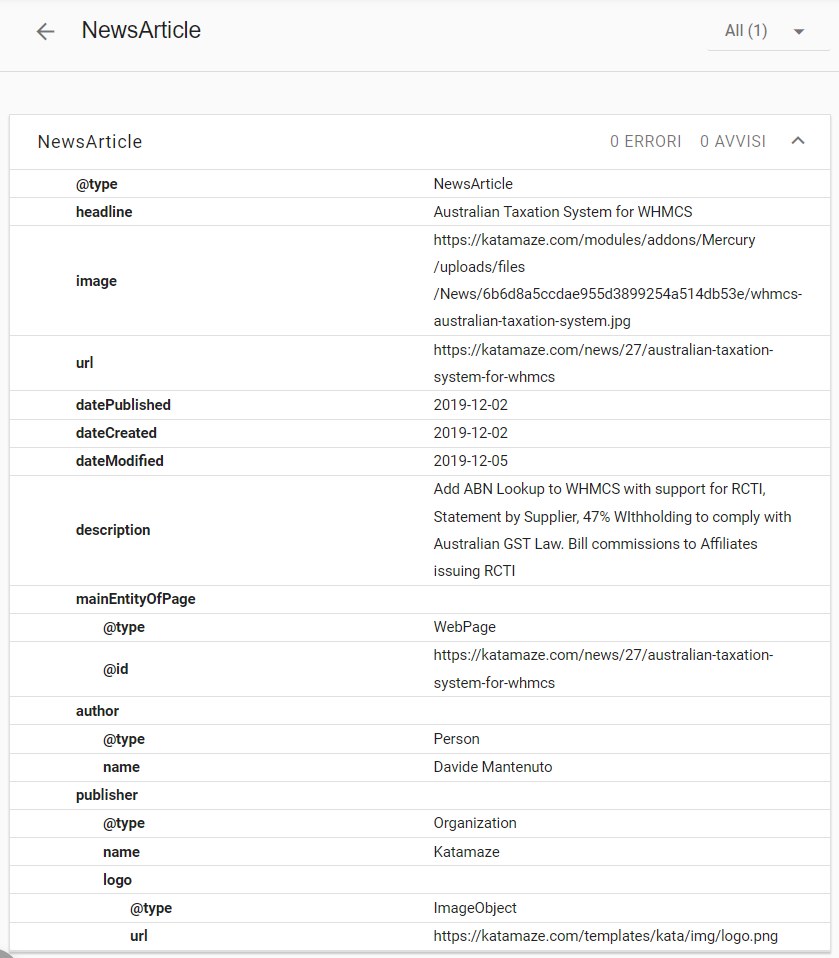The image size is (839, 958).
Task: Select the dateModified 2019-12-05 value
Action: pos(471,461)
